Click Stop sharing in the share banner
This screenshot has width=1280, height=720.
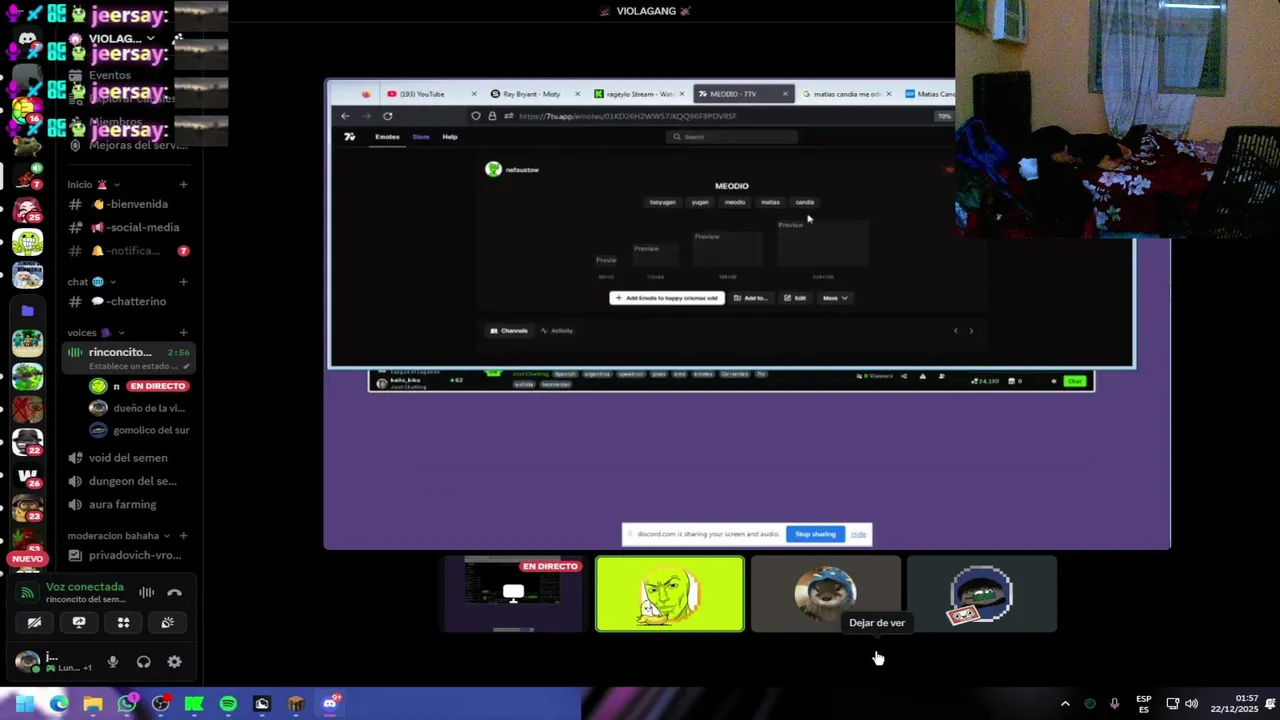[x=815, y=534]
